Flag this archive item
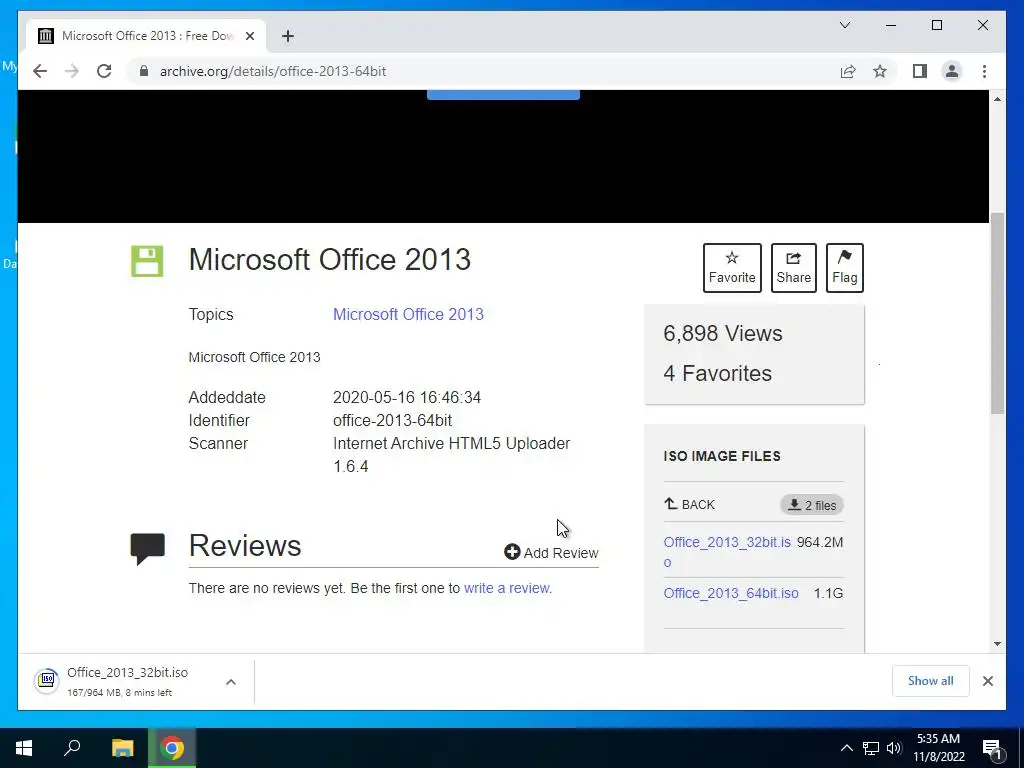The height and width of the screenshot is (768, 1024). [844, 268]
